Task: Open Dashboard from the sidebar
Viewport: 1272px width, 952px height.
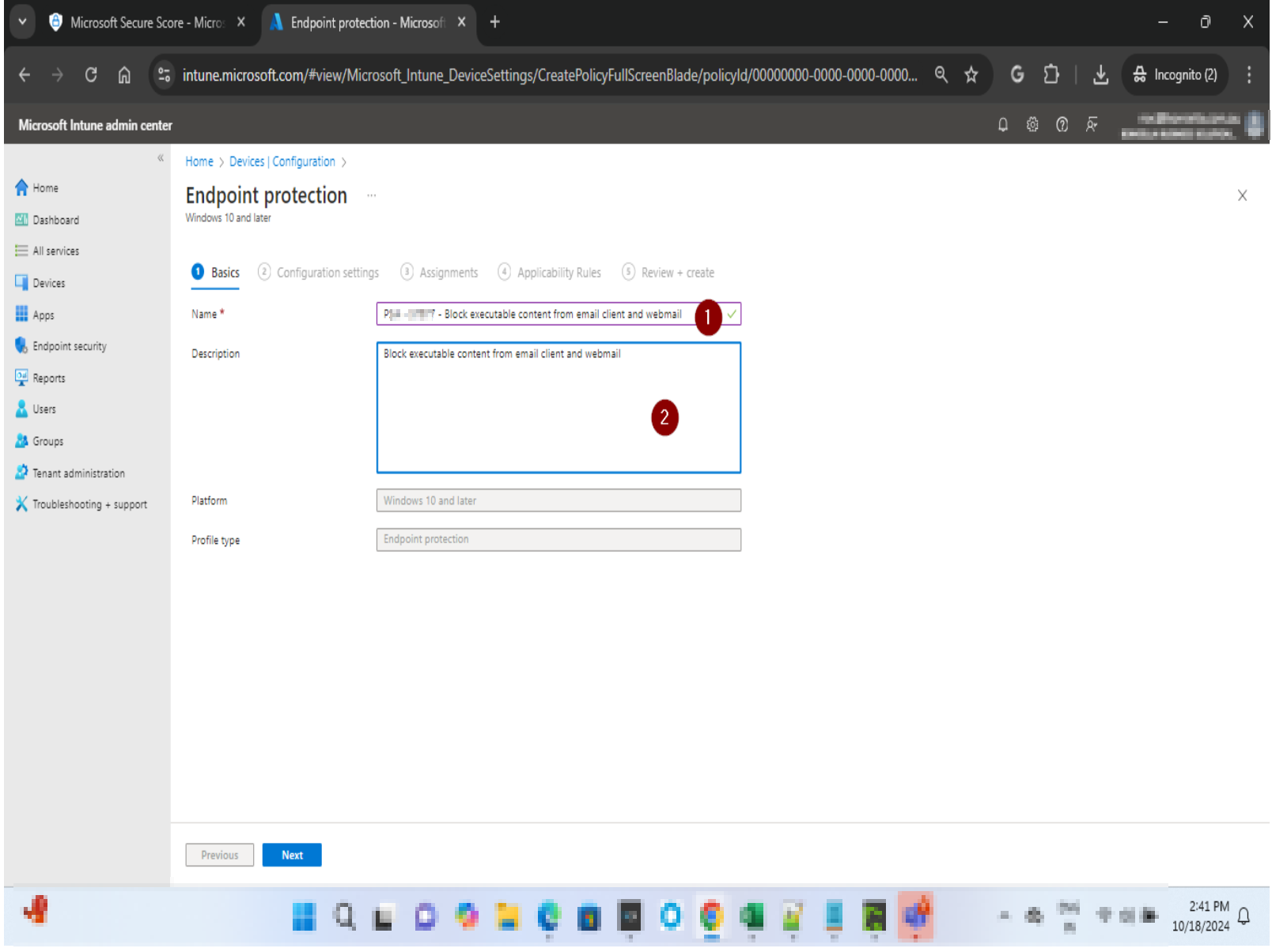Action: [x=47, y=220]
